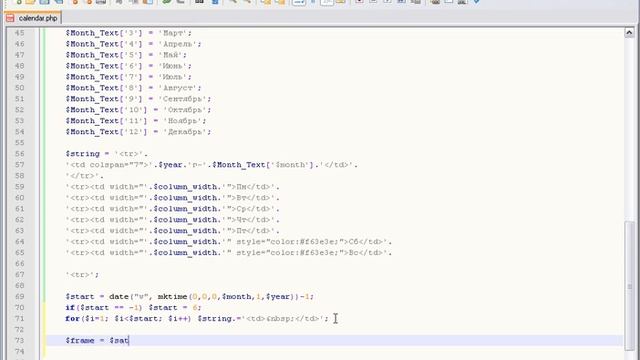Place cursor in $Month_Text['12'] line

(138, 132)
